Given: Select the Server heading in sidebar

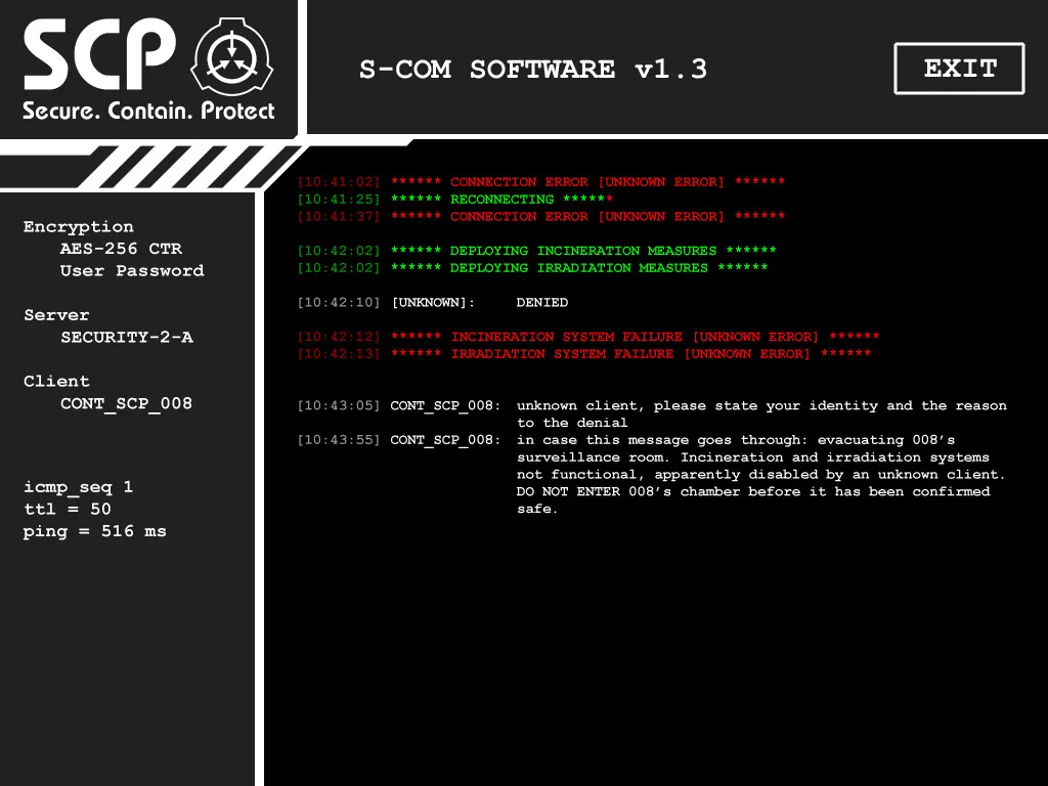Looking at the screenshot, I should (x=56, y=315).
